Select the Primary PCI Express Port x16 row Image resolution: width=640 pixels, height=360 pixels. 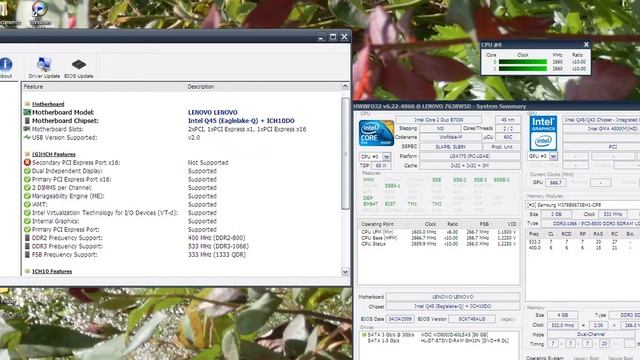(x=182, y=179)
